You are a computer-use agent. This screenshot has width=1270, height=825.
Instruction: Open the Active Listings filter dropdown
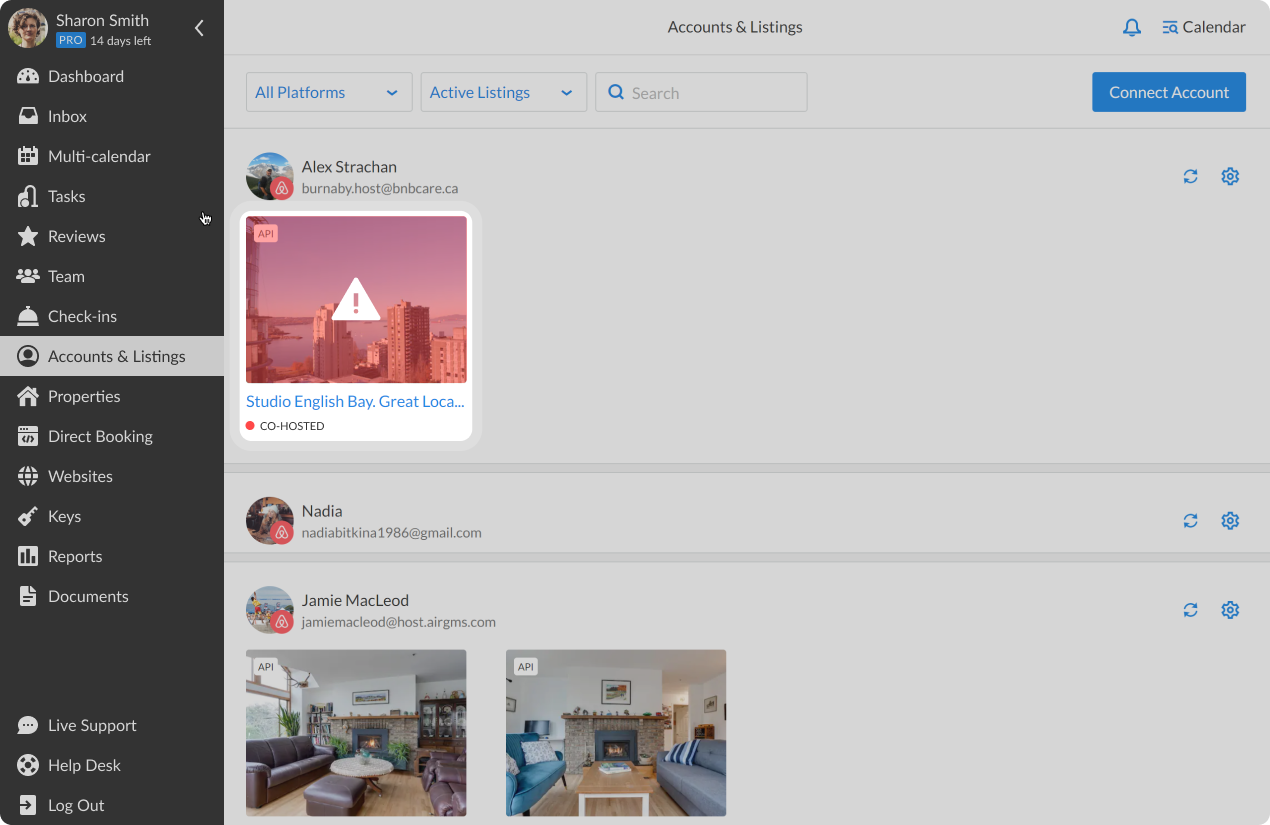[x=504, y=92]
